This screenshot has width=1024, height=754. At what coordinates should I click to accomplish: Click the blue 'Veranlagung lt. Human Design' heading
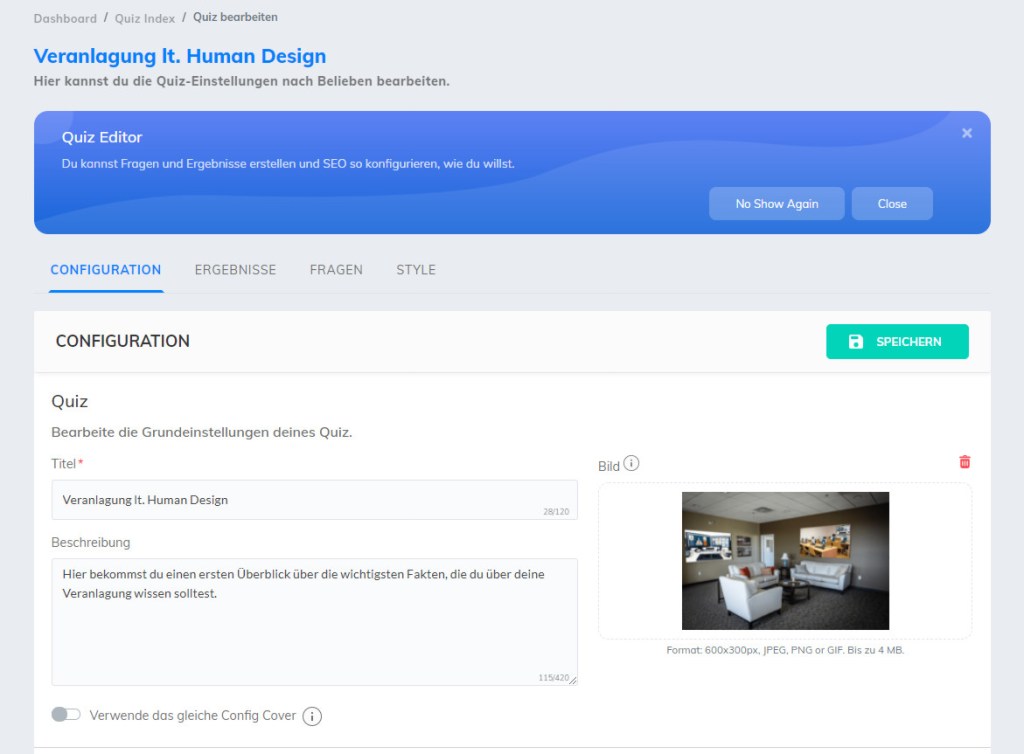pos(180,56)
